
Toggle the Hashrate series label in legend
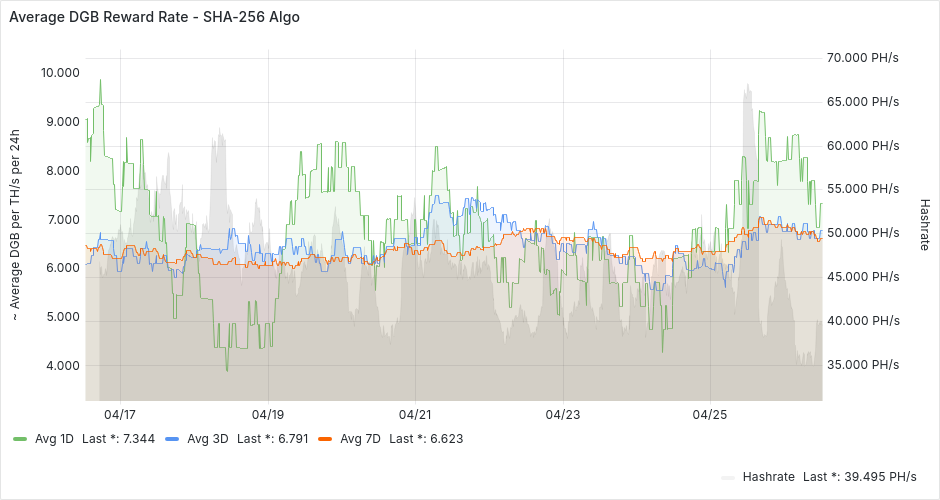coord(769,477)
